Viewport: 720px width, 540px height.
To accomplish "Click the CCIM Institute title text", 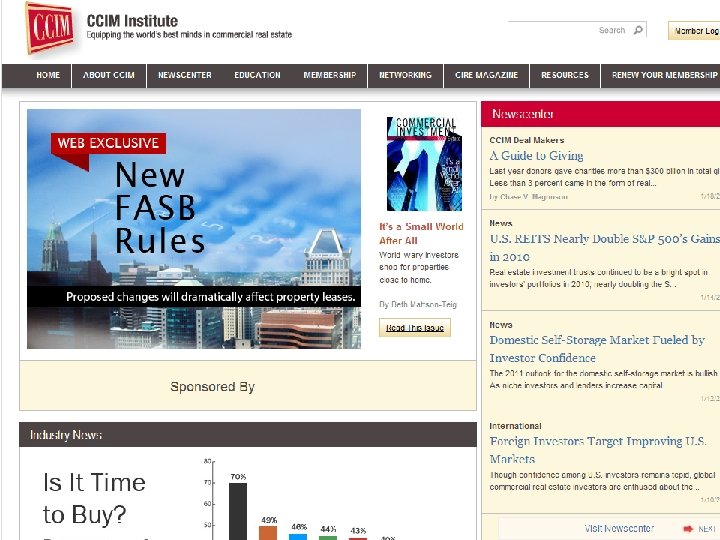I will 132,21.
